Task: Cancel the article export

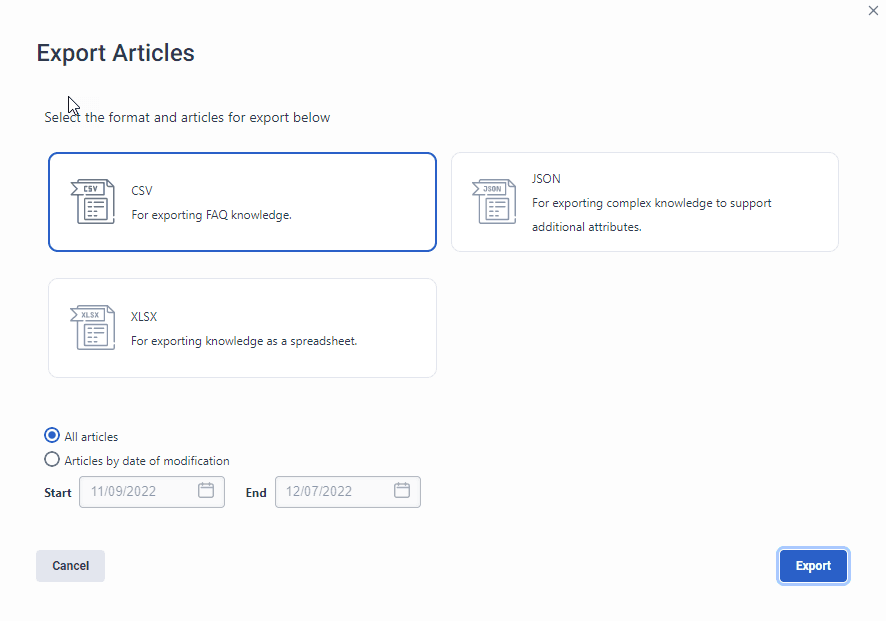Action: 70,565
